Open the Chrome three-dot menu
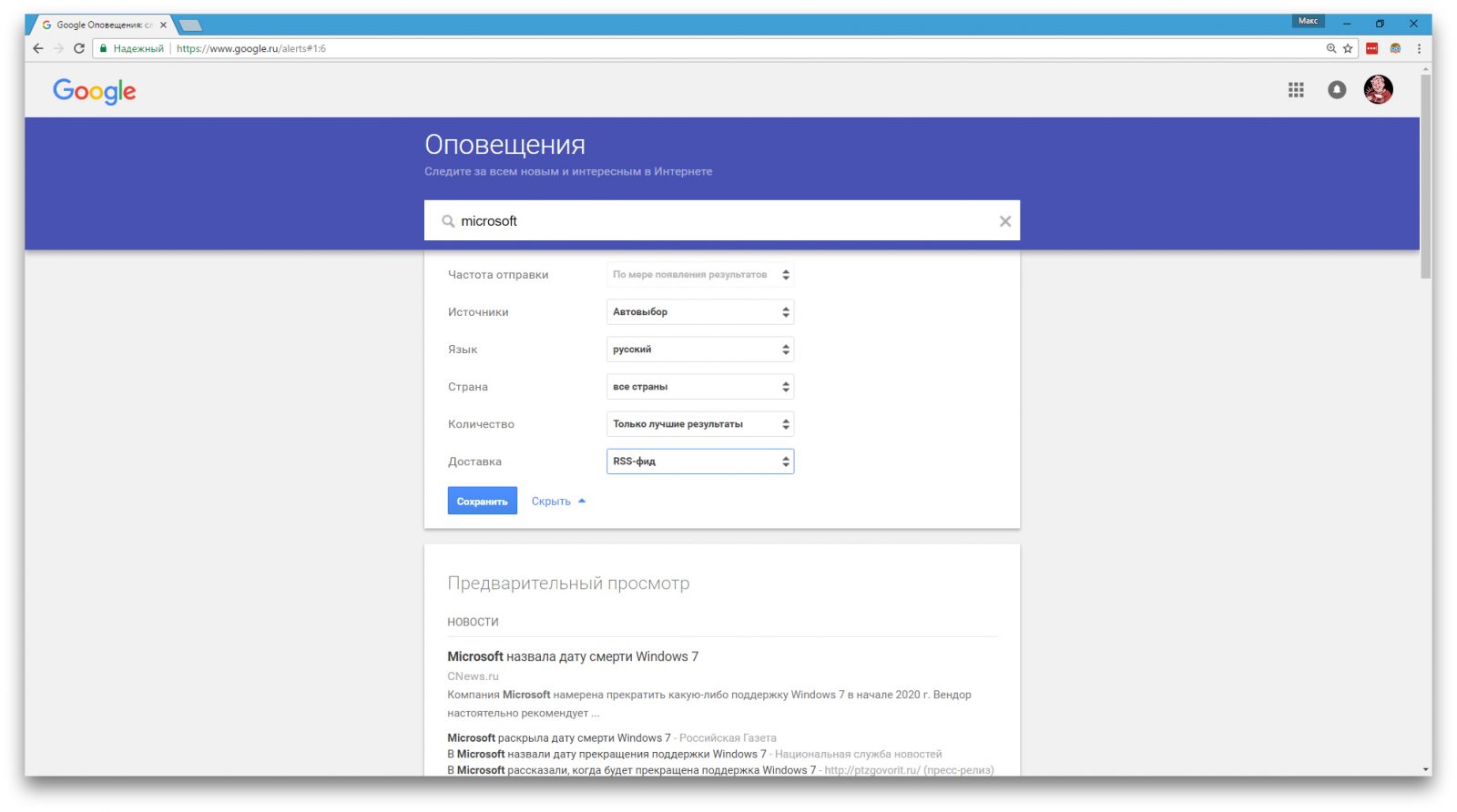The width and height of the screenshot is (1457, 812). tap(1418, 49)
